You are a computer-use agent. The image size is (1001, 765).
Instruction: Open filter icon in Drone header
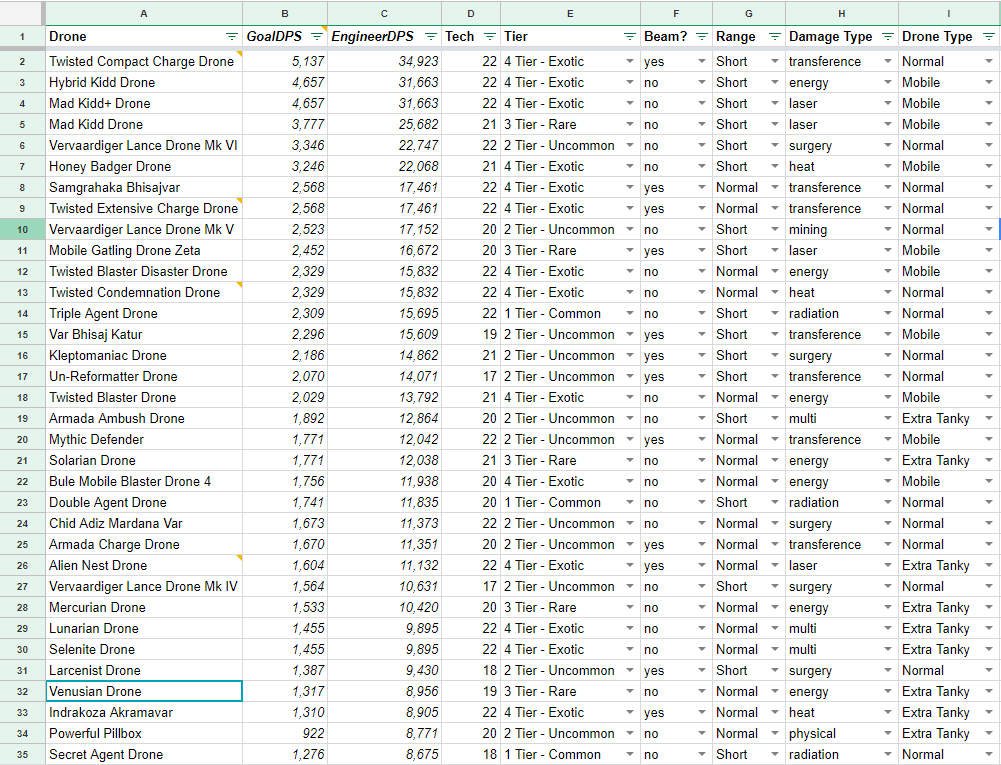pos(232,37)
